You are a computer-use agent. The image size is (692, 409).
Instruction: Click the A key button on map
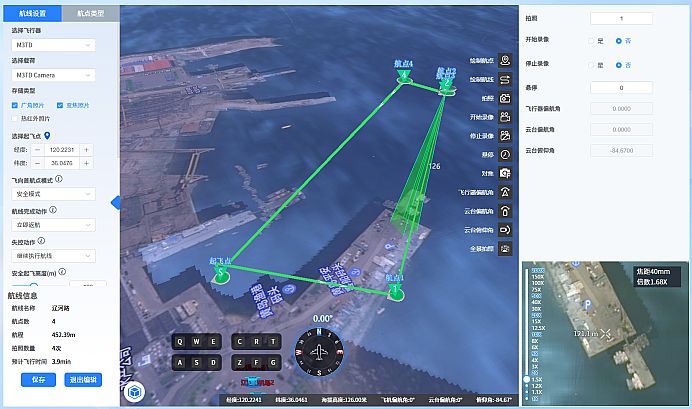[180, 363]
